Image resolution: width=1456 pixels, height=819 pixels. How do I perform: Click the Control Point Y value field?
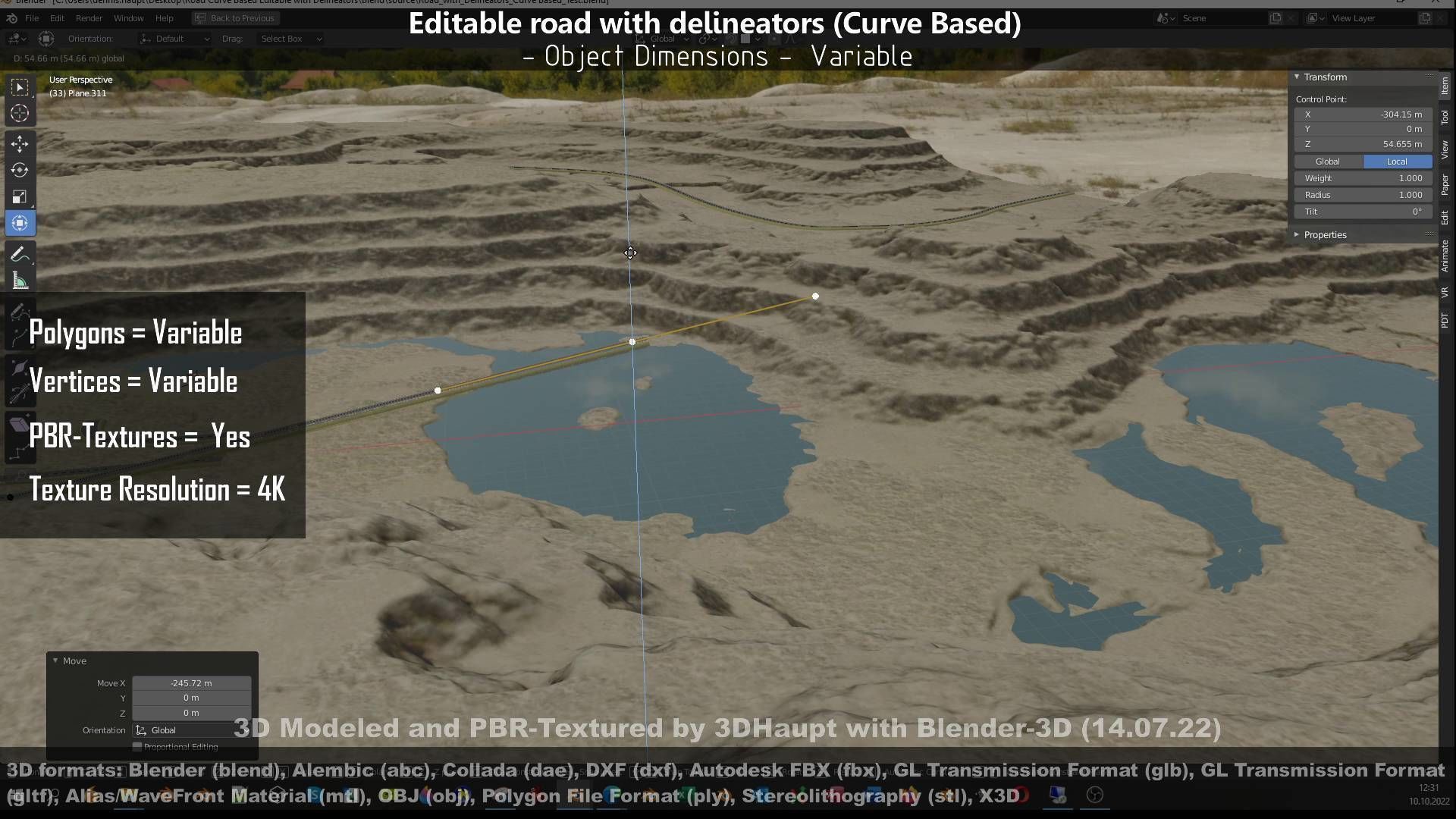[x=1363, y=129]
